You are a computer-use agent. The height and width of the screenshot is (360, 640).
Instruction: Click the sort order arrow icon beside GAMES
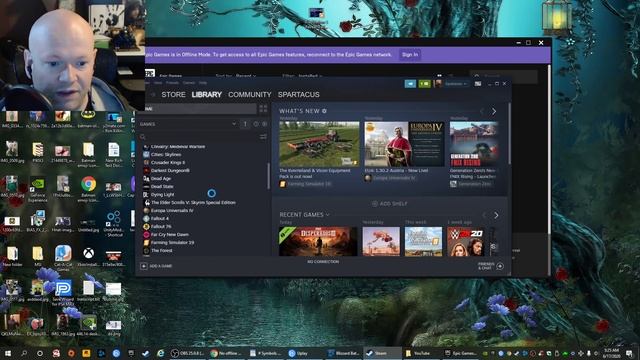245,124
